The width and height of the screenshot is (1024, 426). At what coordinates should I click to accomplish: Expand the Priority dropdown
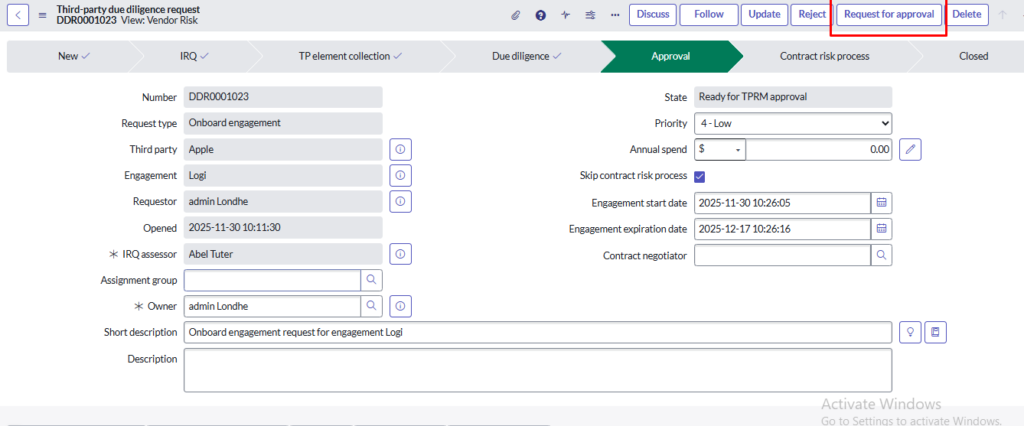coord(793,123)
